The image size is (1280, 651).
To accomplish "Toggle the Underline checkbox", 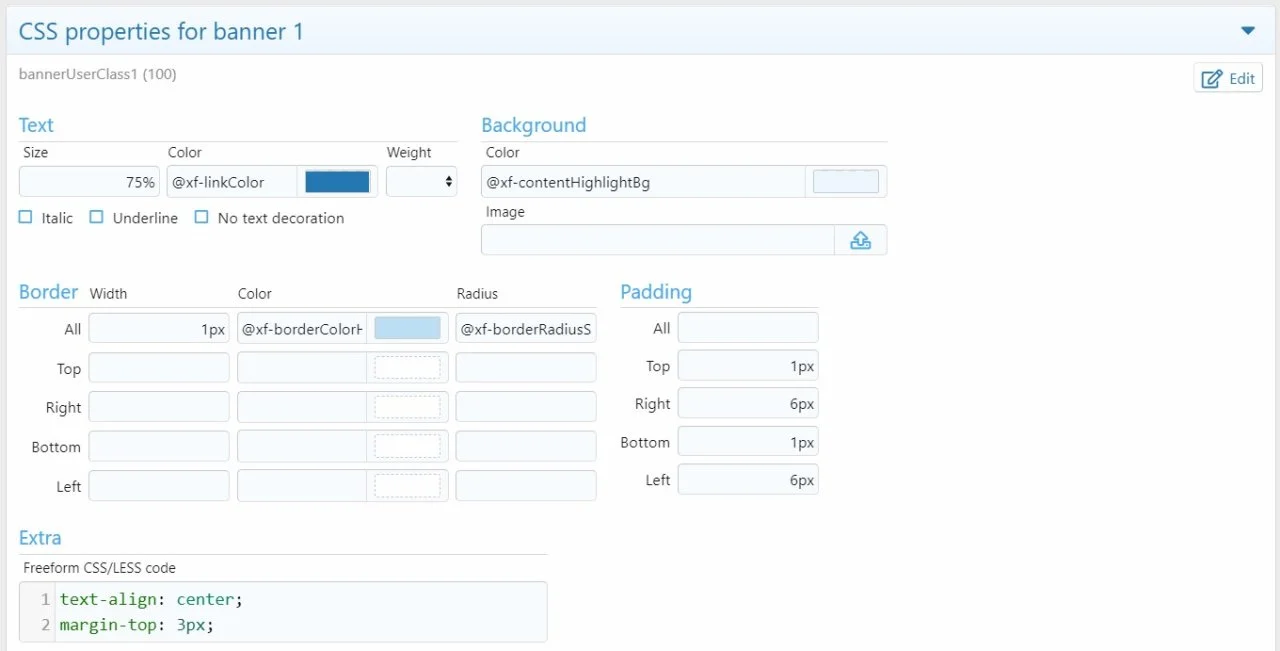I will coord(97,217).
